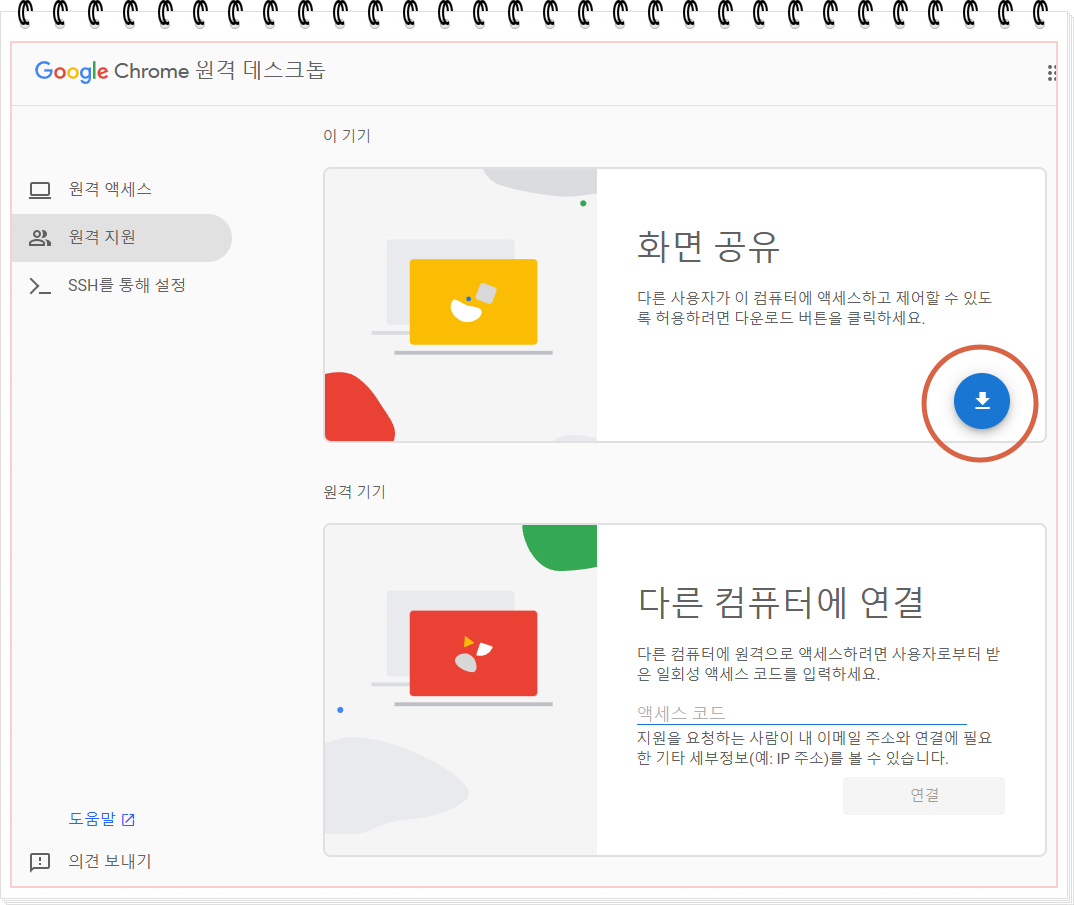Open the SSH를 통해 설정 sidebar item

click(x=122, y=286)
